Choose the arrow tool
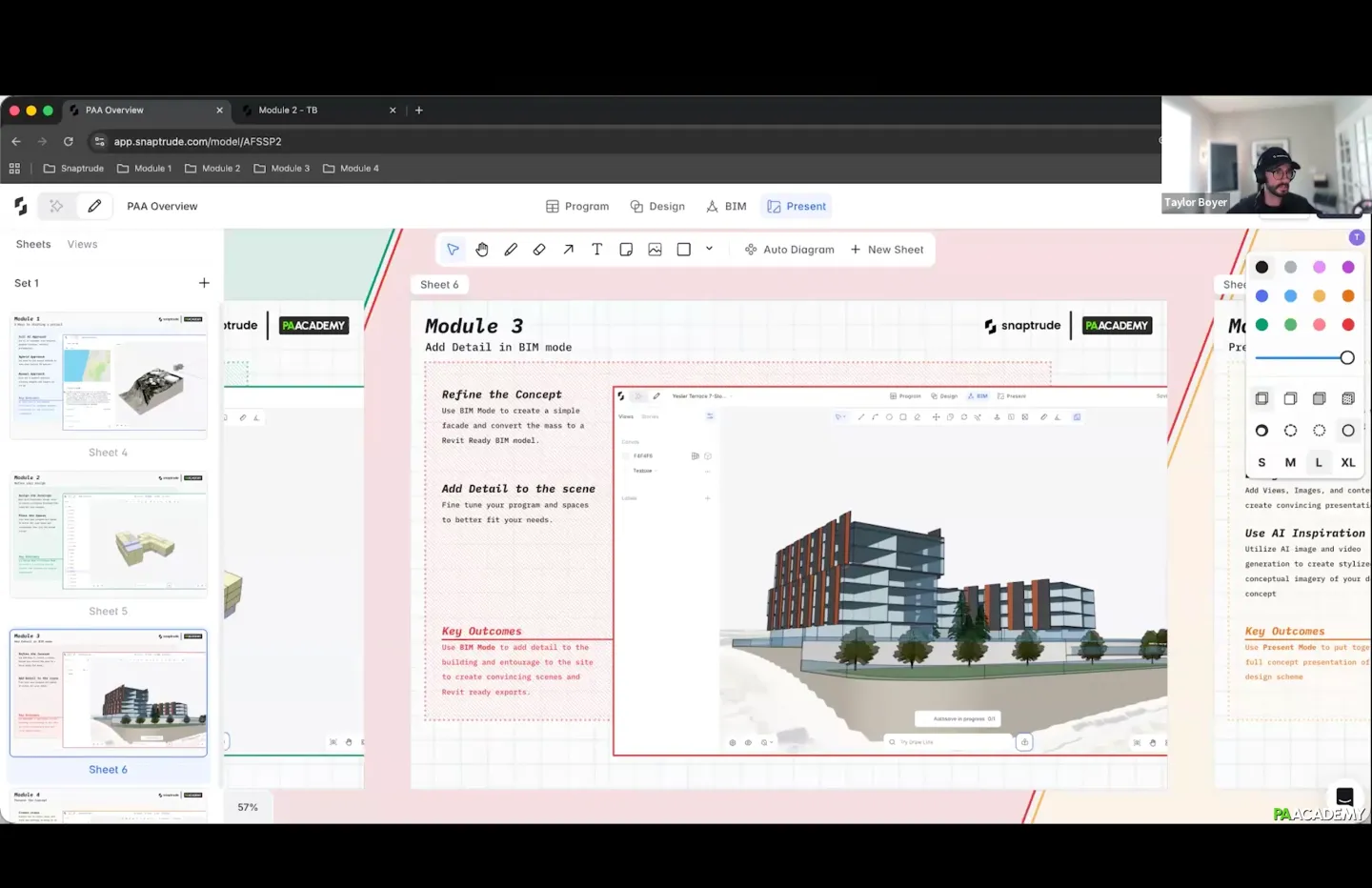Image resolution: width=1372 pixels, height=888 pixels. (x=568, y=250)
